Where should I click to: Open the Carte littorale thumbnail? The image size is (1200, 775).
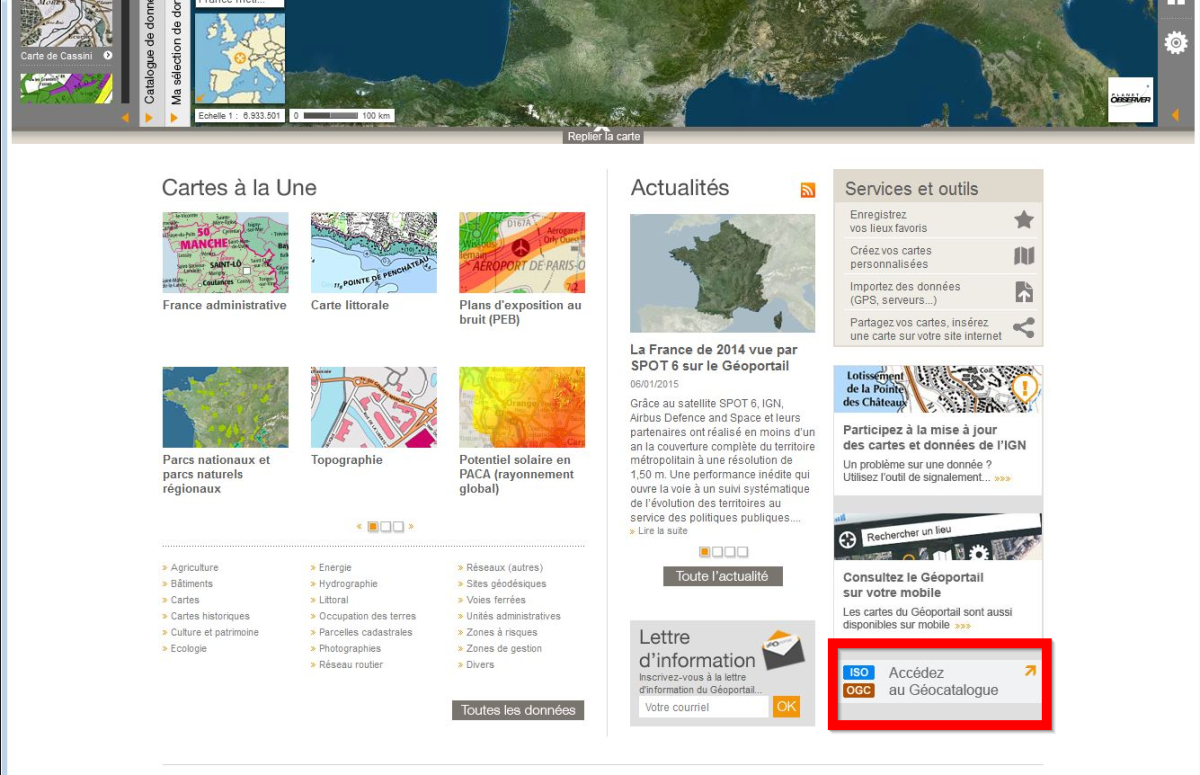click(374, 252)
